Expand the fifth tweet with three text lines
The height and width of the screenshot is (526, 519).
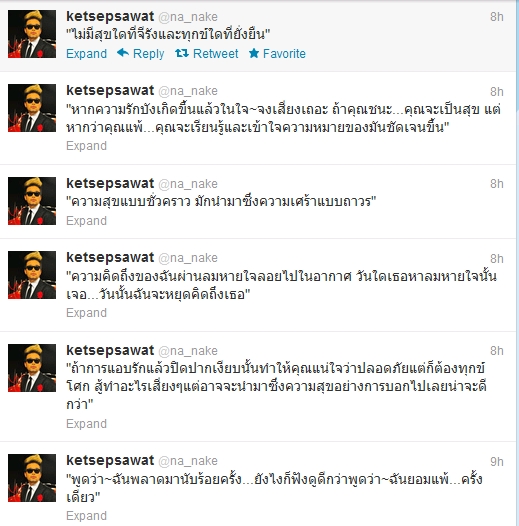click(87, 424)
